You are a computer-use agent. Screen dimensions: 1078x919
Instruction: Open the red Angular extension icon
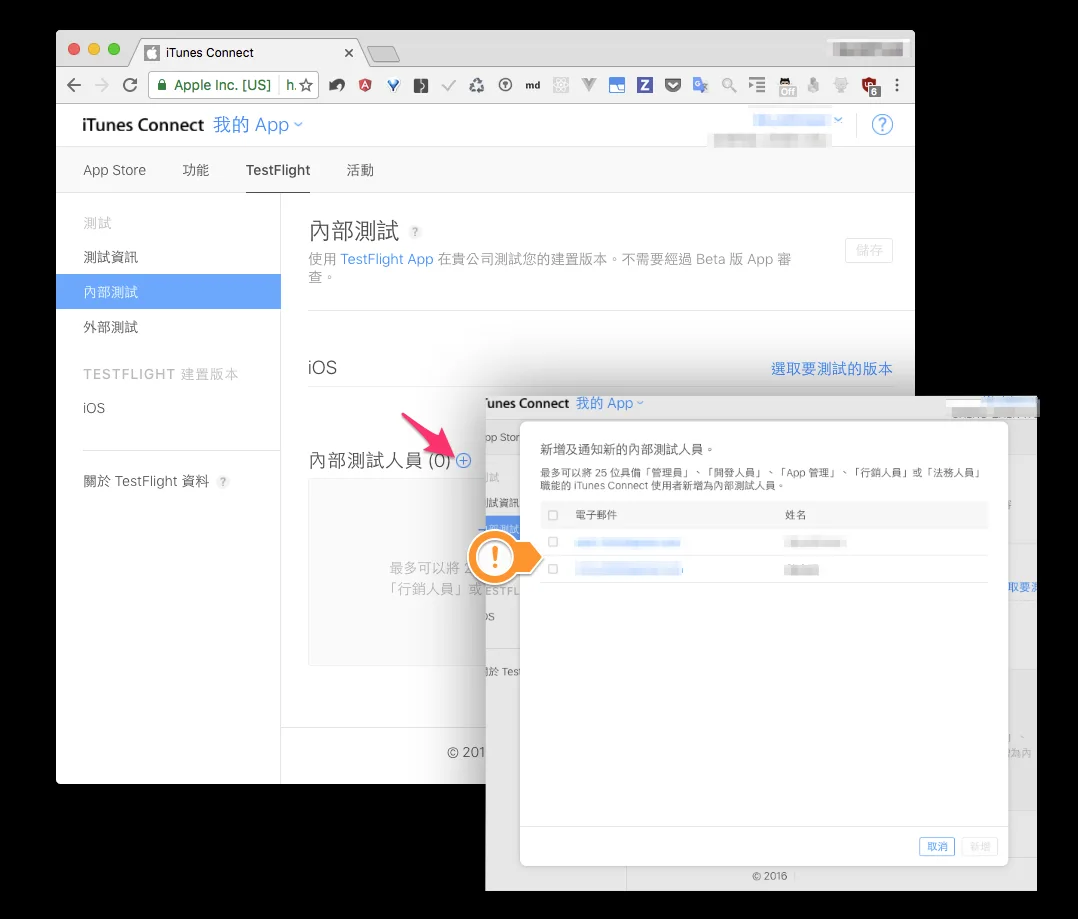[x=365, y=85]
